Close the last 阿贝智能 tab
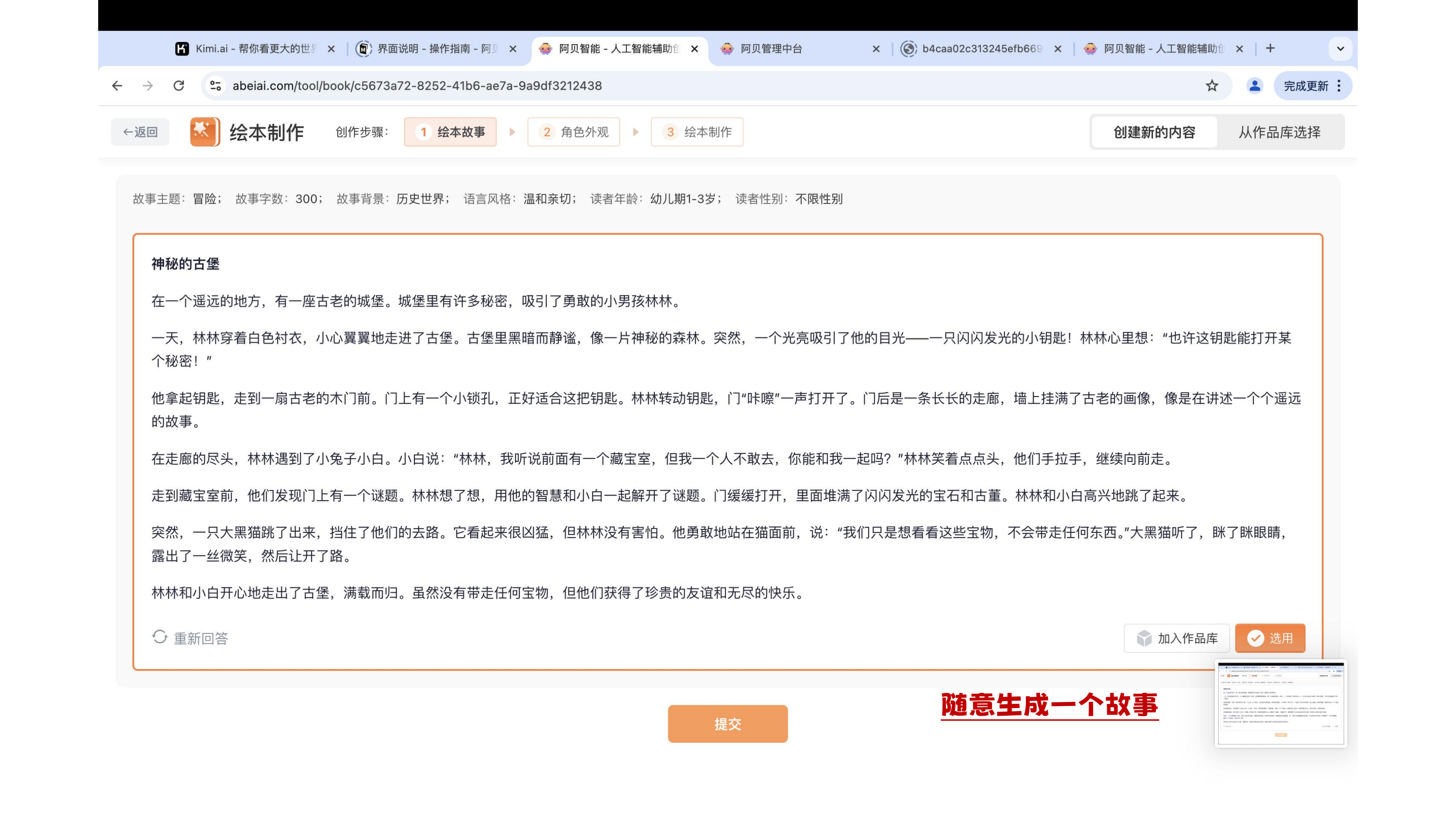1456x819 pixels. point(1240,49)
